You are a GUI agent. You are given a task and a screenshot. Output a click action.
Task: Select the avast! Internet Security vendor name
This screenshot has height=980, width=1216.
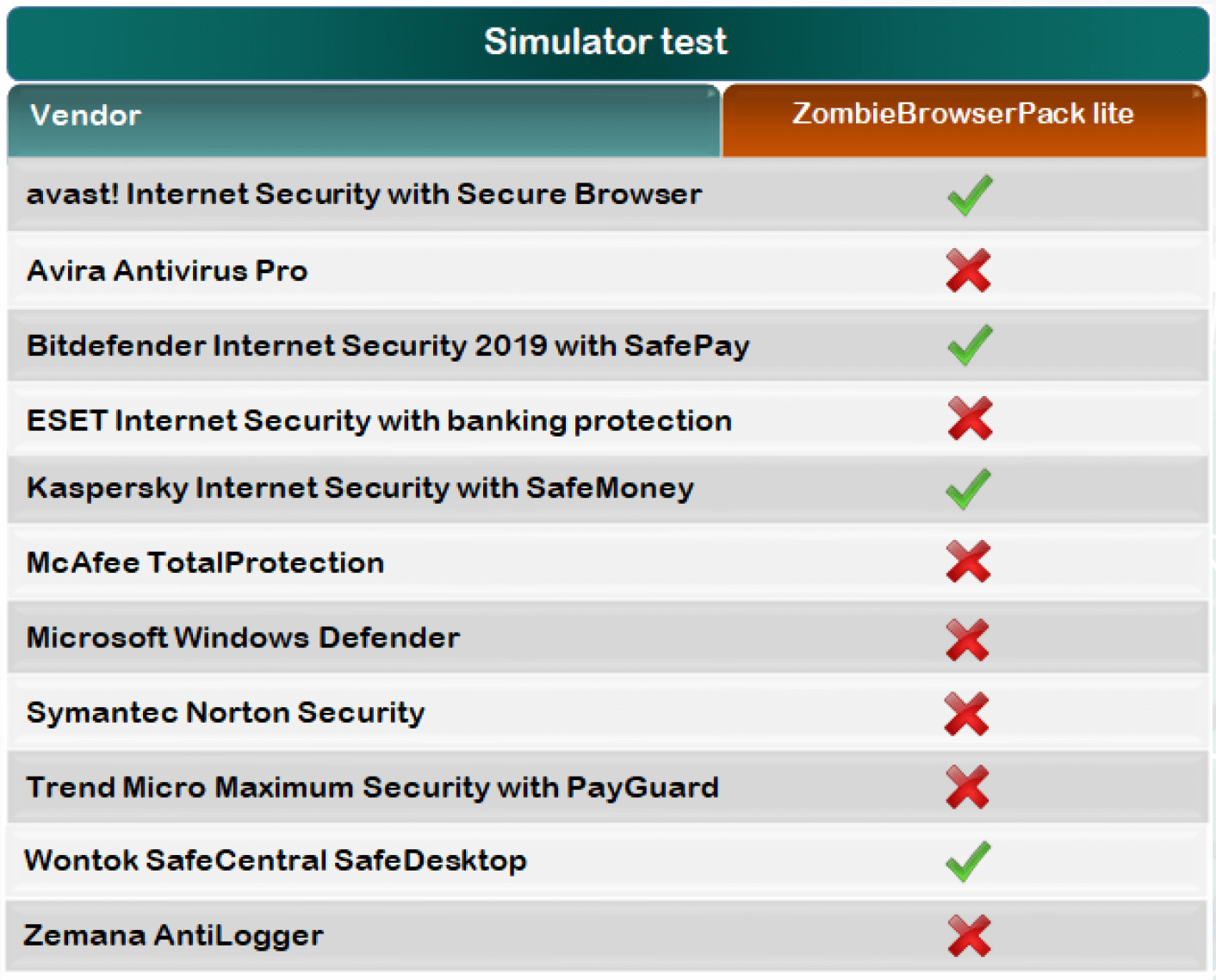pyautogui.click(x=363, y=195)
